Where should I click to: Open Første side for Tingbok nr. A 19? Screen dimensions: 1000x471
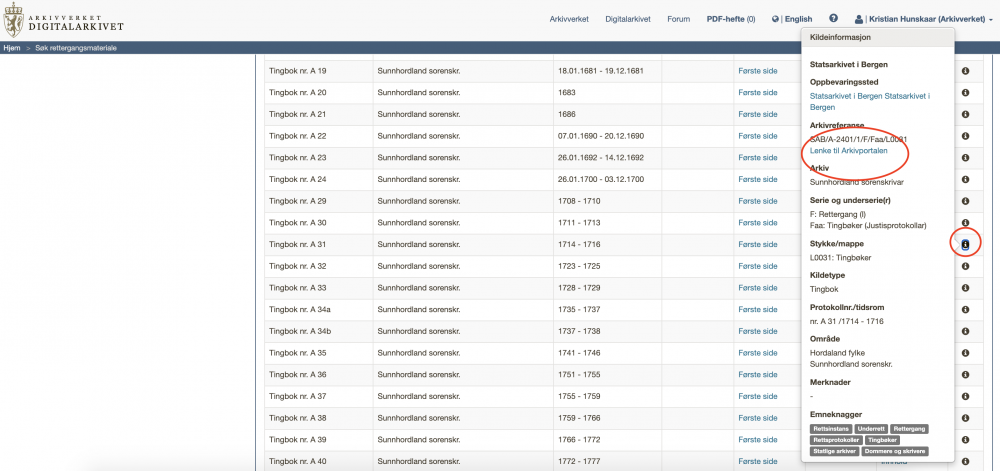(x=758, y=71)
